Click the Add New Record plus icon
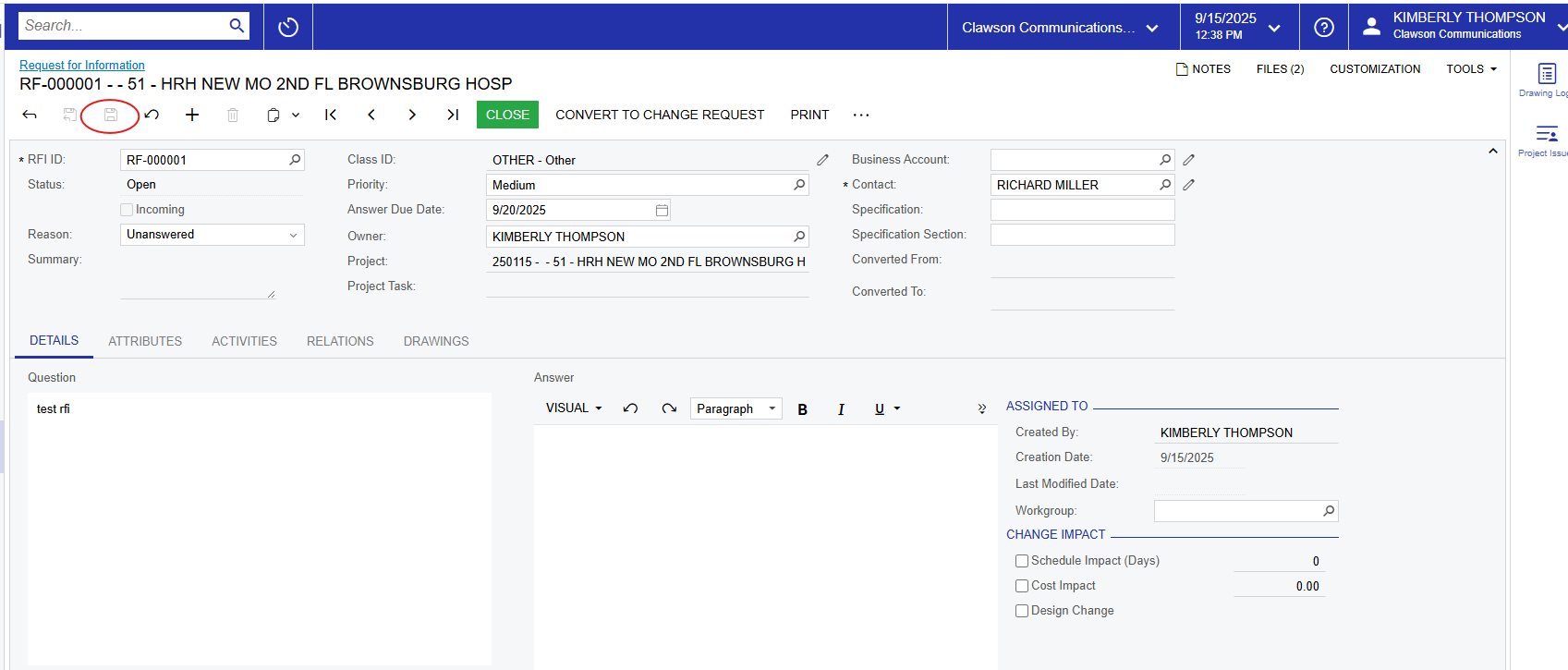 [192, 115]
